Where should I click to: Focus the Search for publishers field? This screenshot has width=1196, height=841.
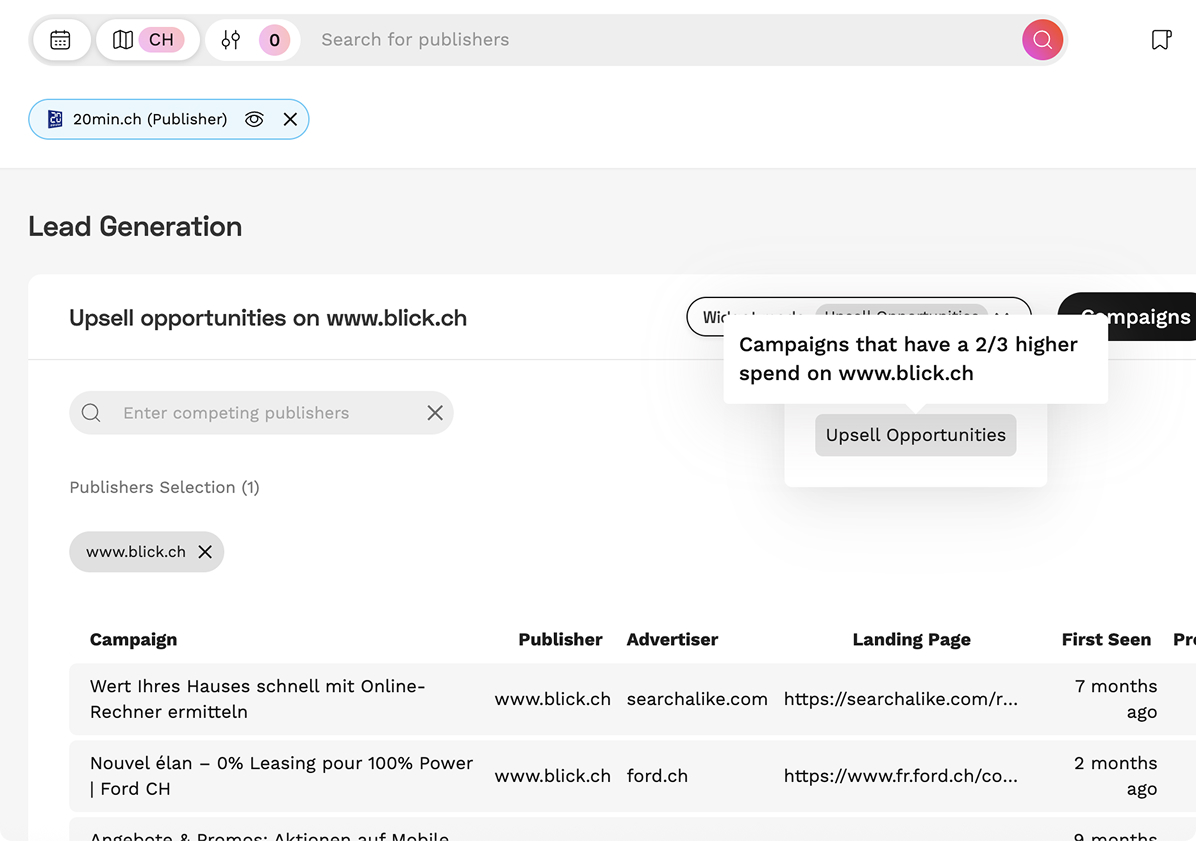click(660, 40)
